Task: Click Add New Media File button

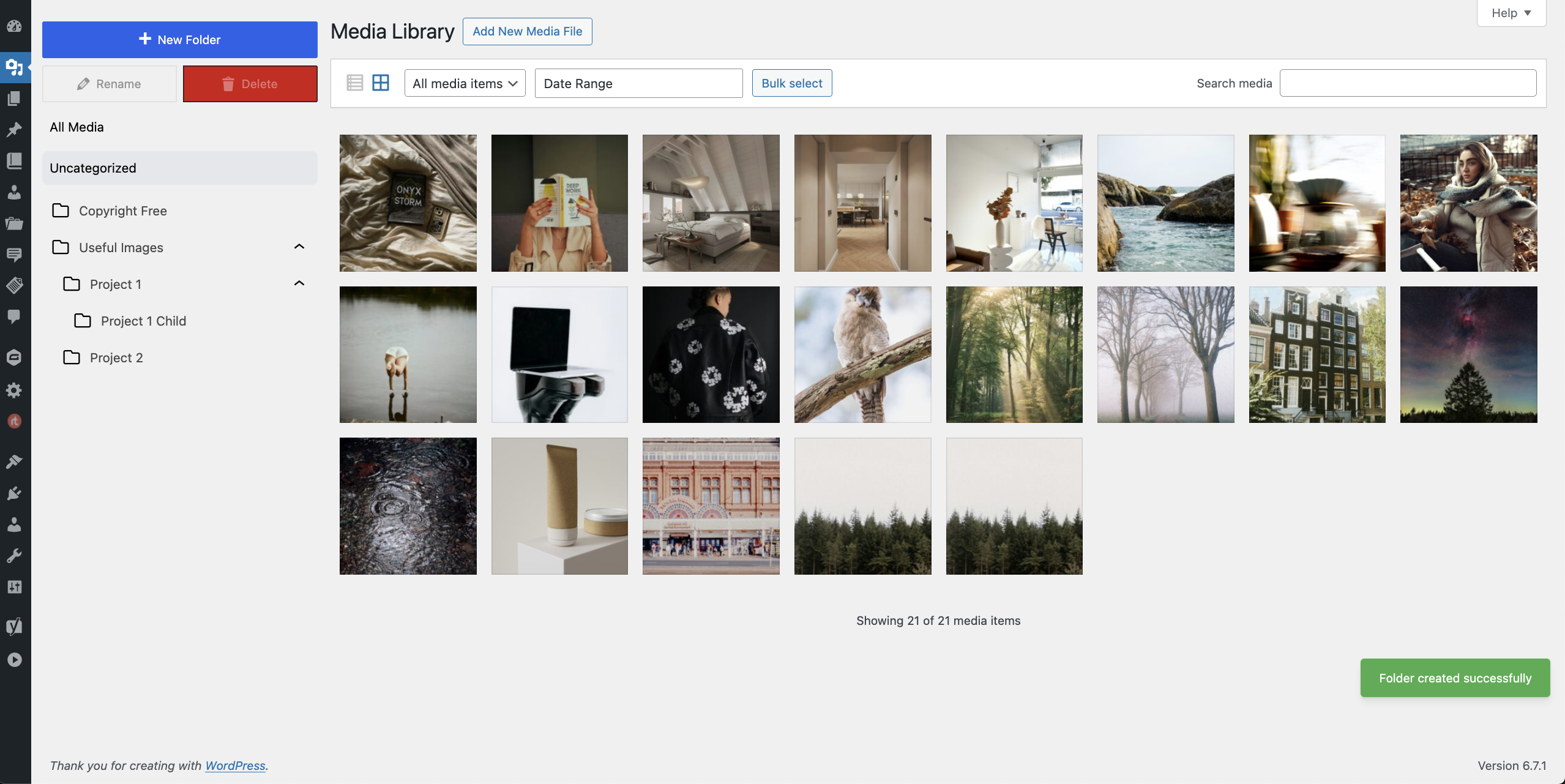Action: 527,31
